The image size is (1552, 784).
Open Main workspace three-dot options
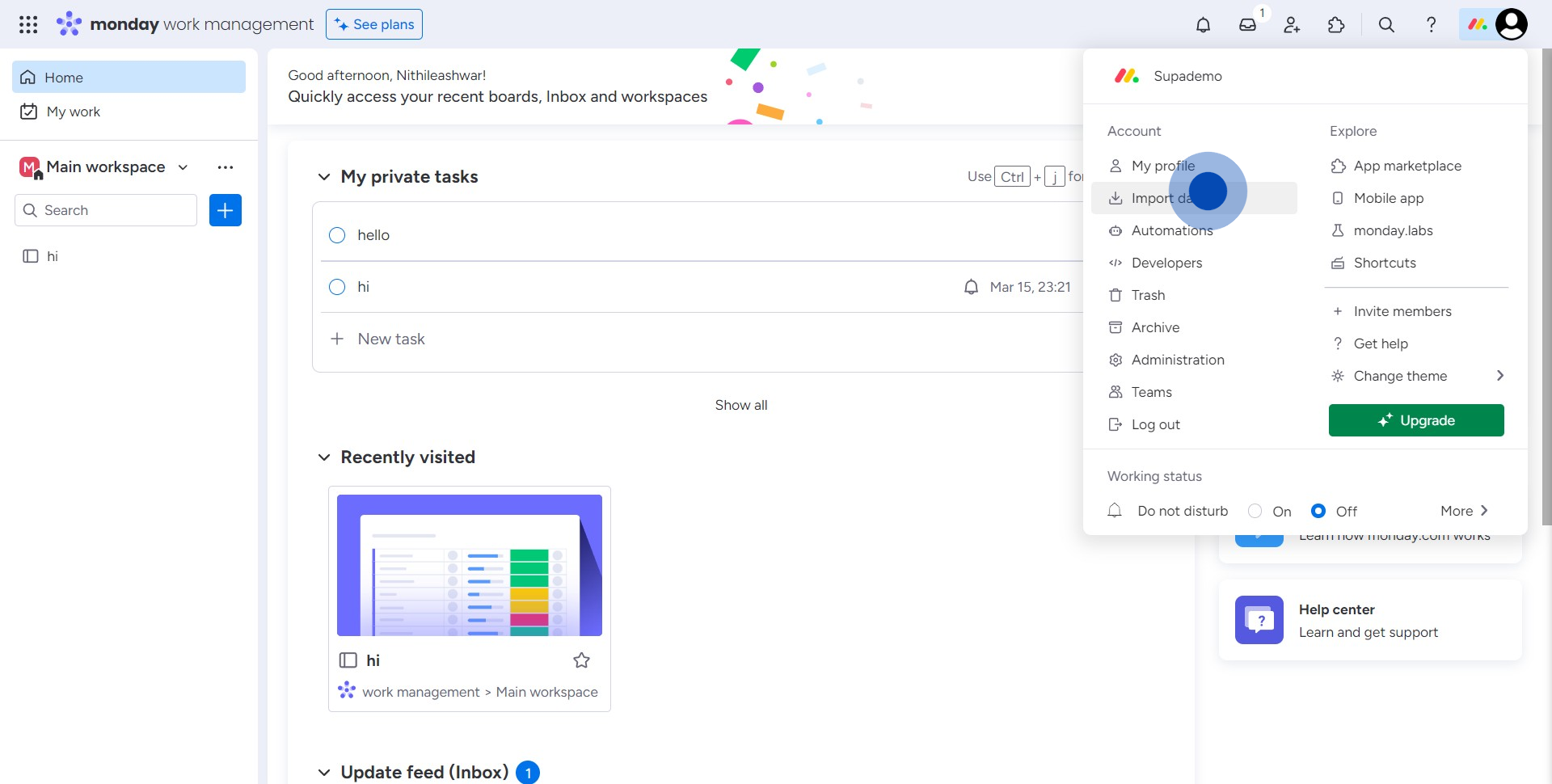226,167
